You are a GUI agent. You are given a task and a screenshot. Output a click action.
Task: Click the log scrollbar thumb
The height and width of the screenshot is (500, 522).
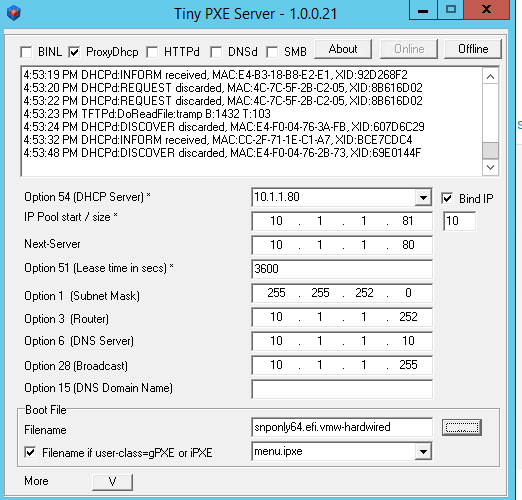coord(490,150)
